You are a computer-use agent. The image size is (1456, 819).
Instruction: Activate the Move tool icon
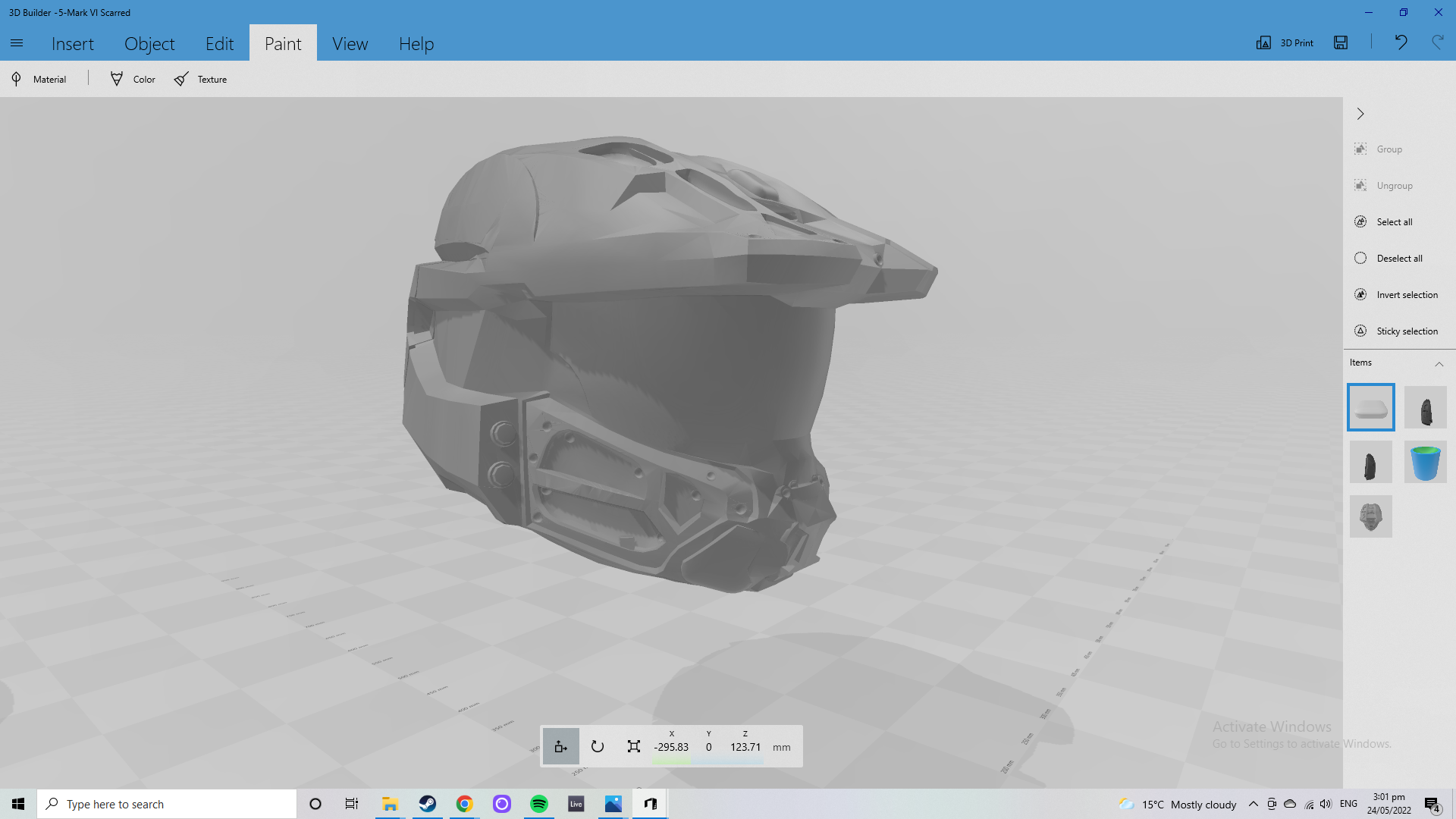[561, 746]
